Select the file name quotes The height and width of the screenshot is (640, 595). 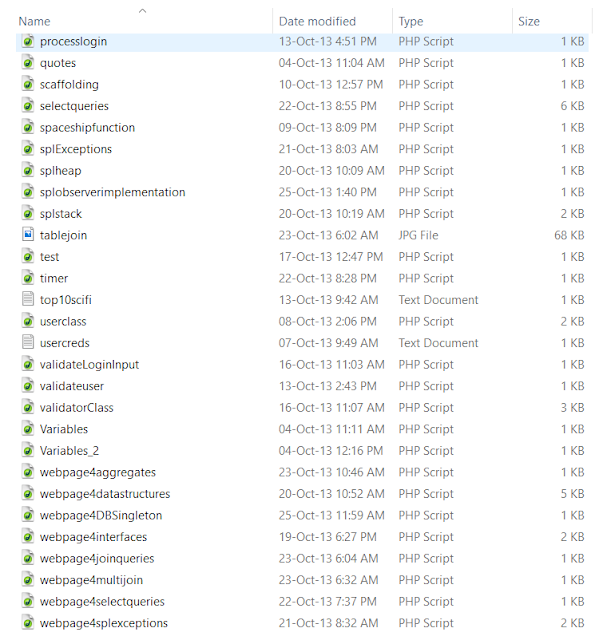point(58,63)
